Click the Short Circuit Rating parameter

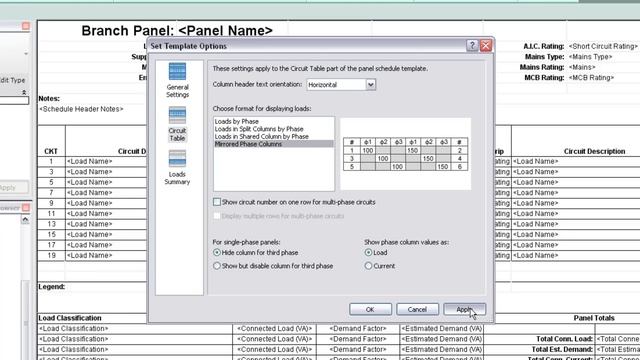[603, 47]
